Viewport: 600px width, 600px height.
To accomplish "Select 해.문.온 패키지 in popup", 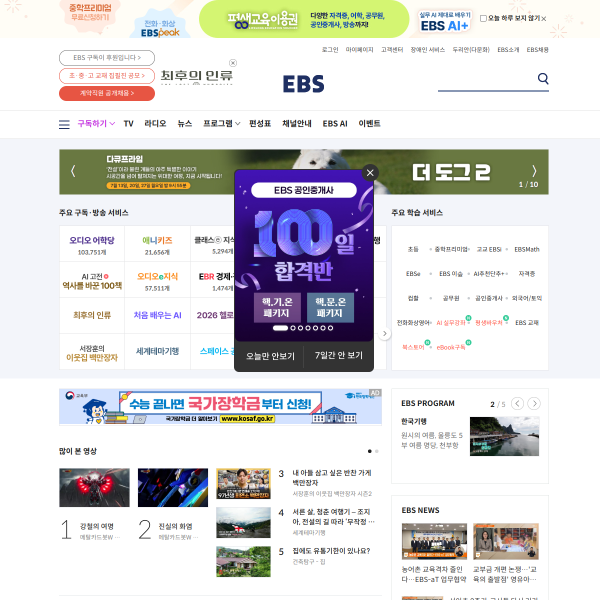I will tap(331, 308).
